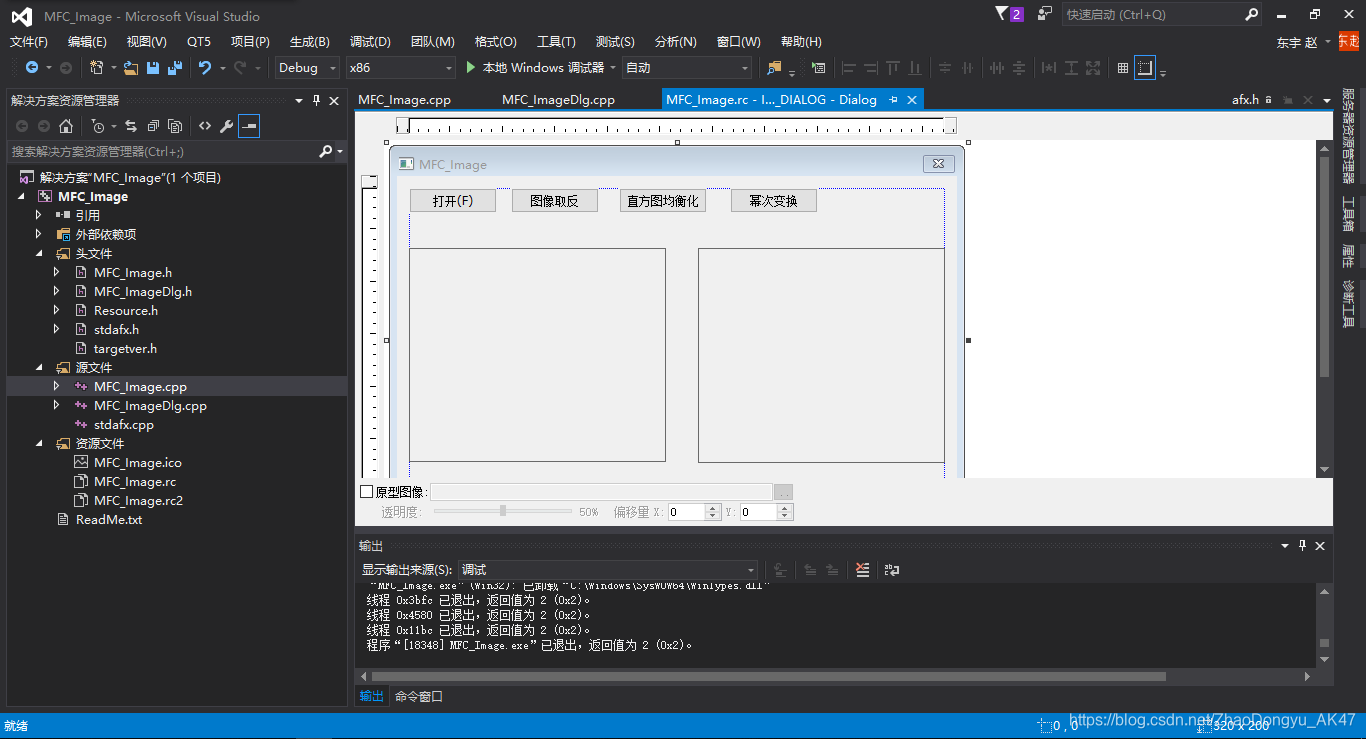Click the 透明度 transparency slider

[503, 511]
